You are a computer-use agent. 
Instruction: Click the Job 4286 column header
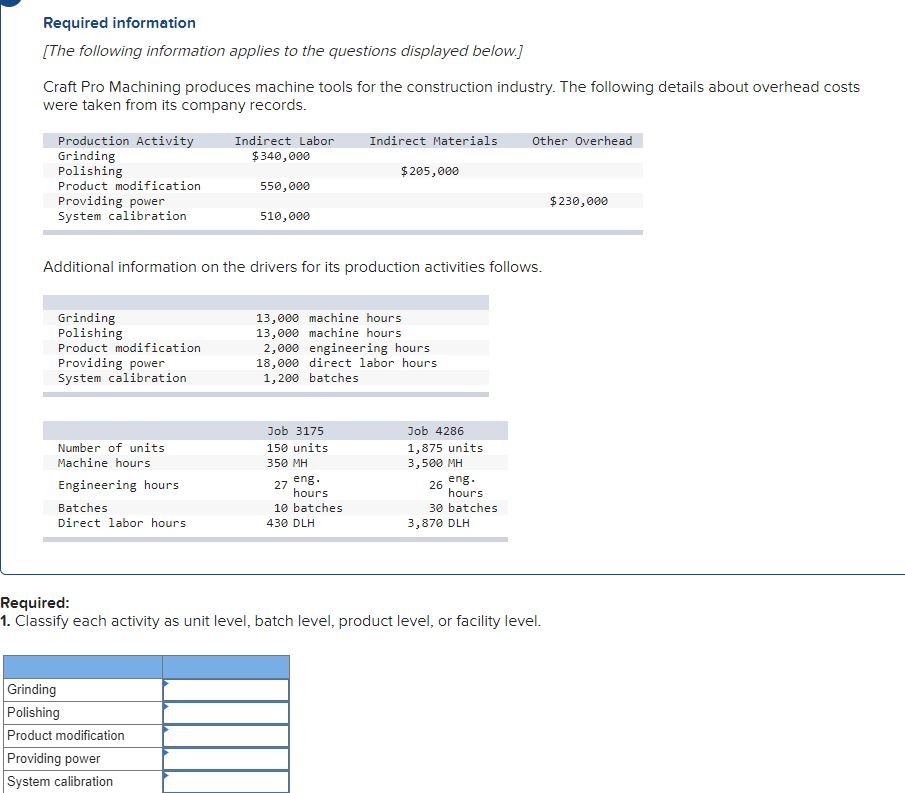(436, 430)
